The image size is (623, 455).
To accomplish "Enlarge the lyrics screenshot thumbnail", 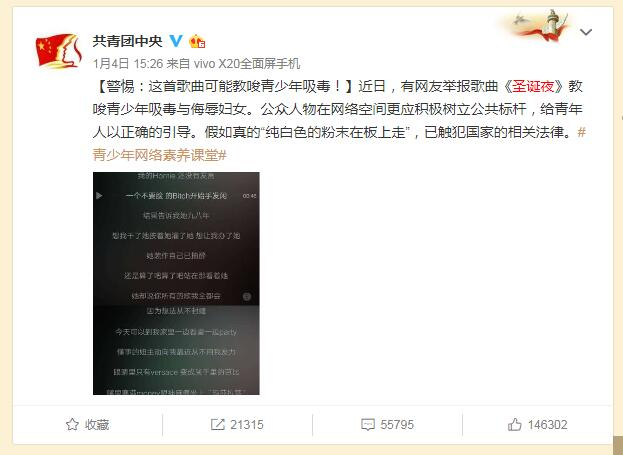I will [x=176, y=283].
